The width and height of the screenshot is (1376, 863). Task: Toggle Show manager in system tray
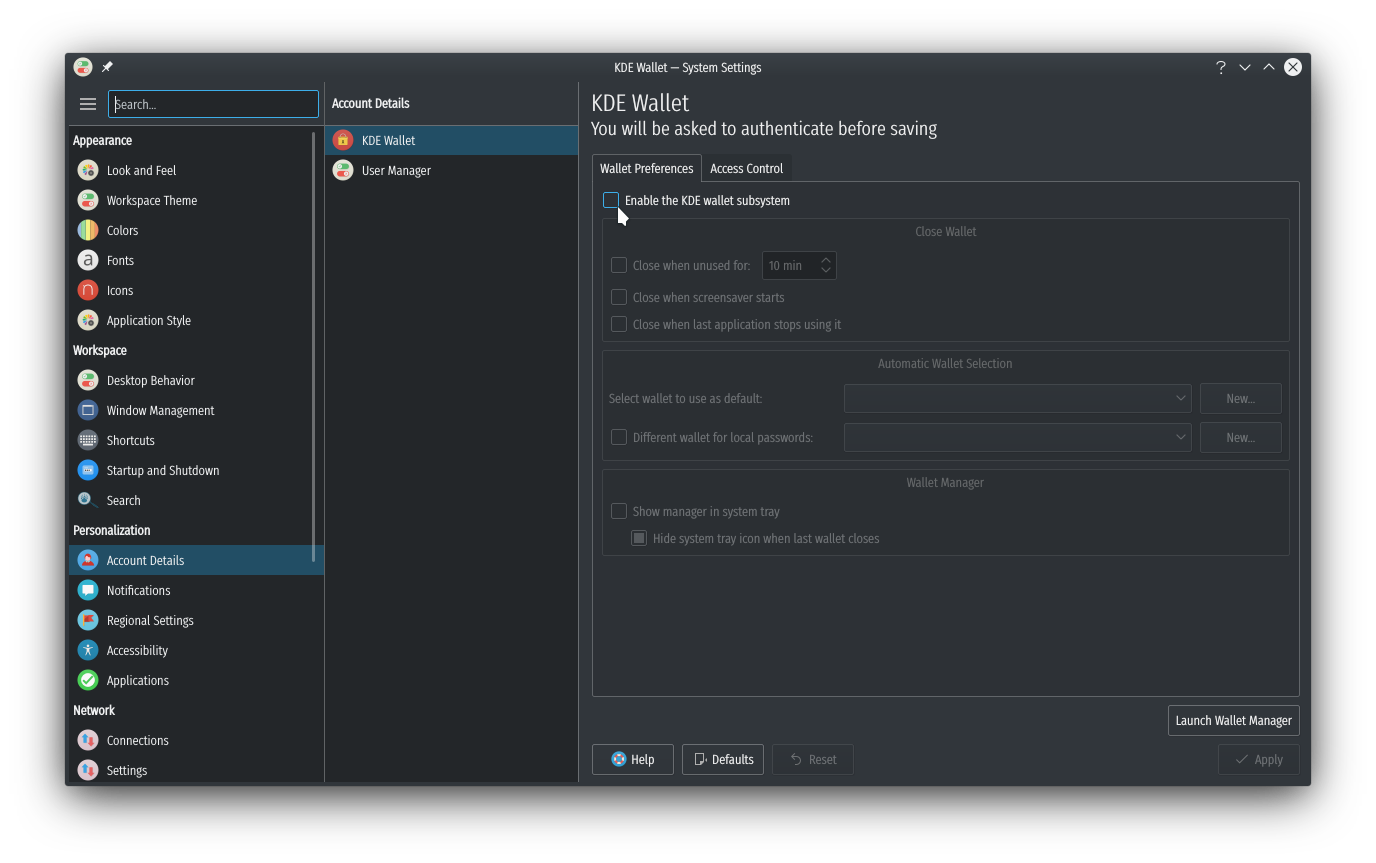[619, 511]
